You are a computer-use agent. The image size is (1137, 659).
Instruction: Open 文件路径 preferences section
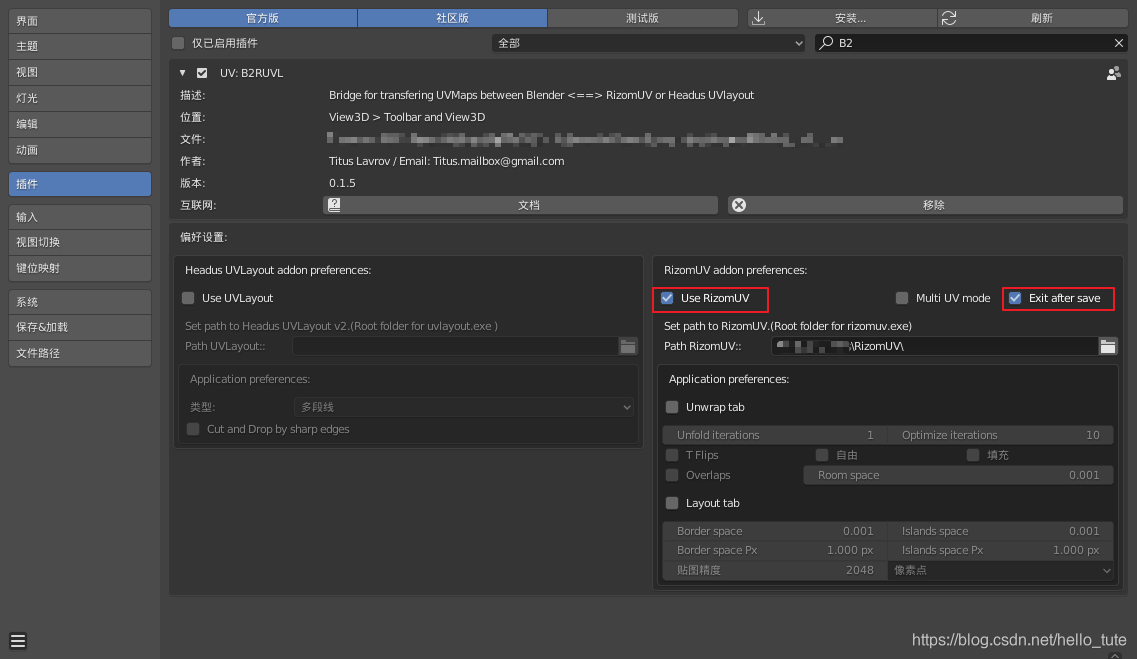coord(80,354)
